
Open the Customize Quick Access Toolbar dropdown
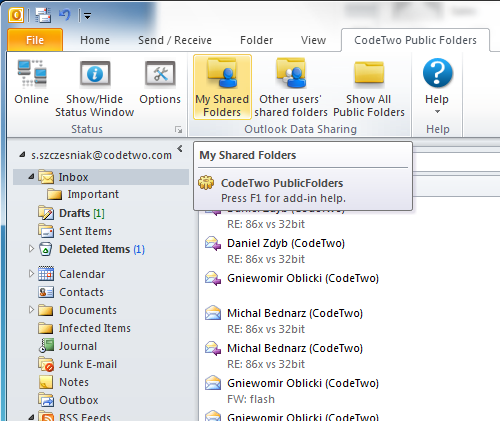pos(87,16)
